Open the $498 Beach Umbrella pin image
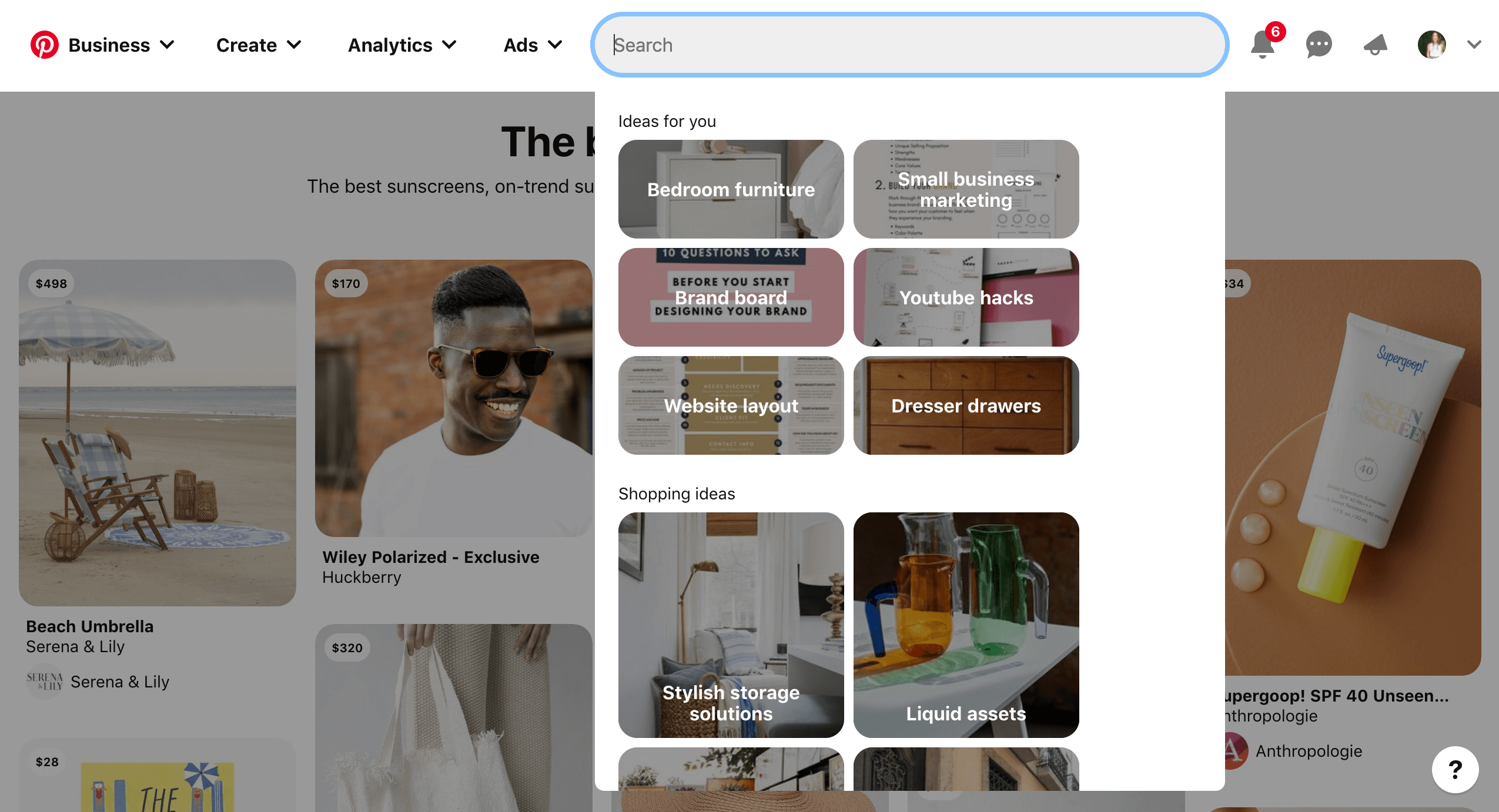Screen dimensions: 1499x812 (158, 433)
